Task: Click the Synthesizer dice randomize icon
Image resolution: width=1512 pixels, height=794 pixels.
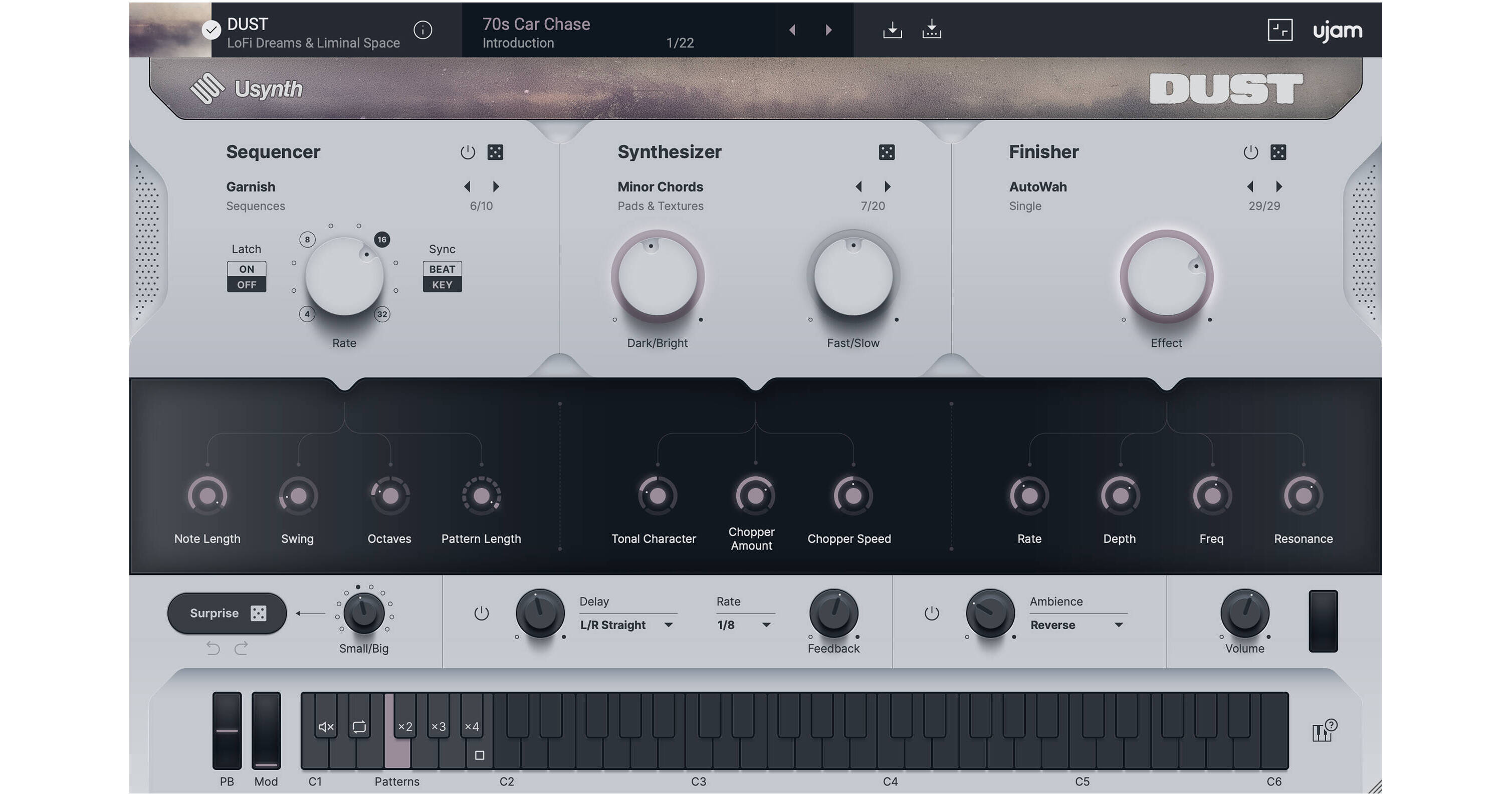Action: [x=887, y=153]
